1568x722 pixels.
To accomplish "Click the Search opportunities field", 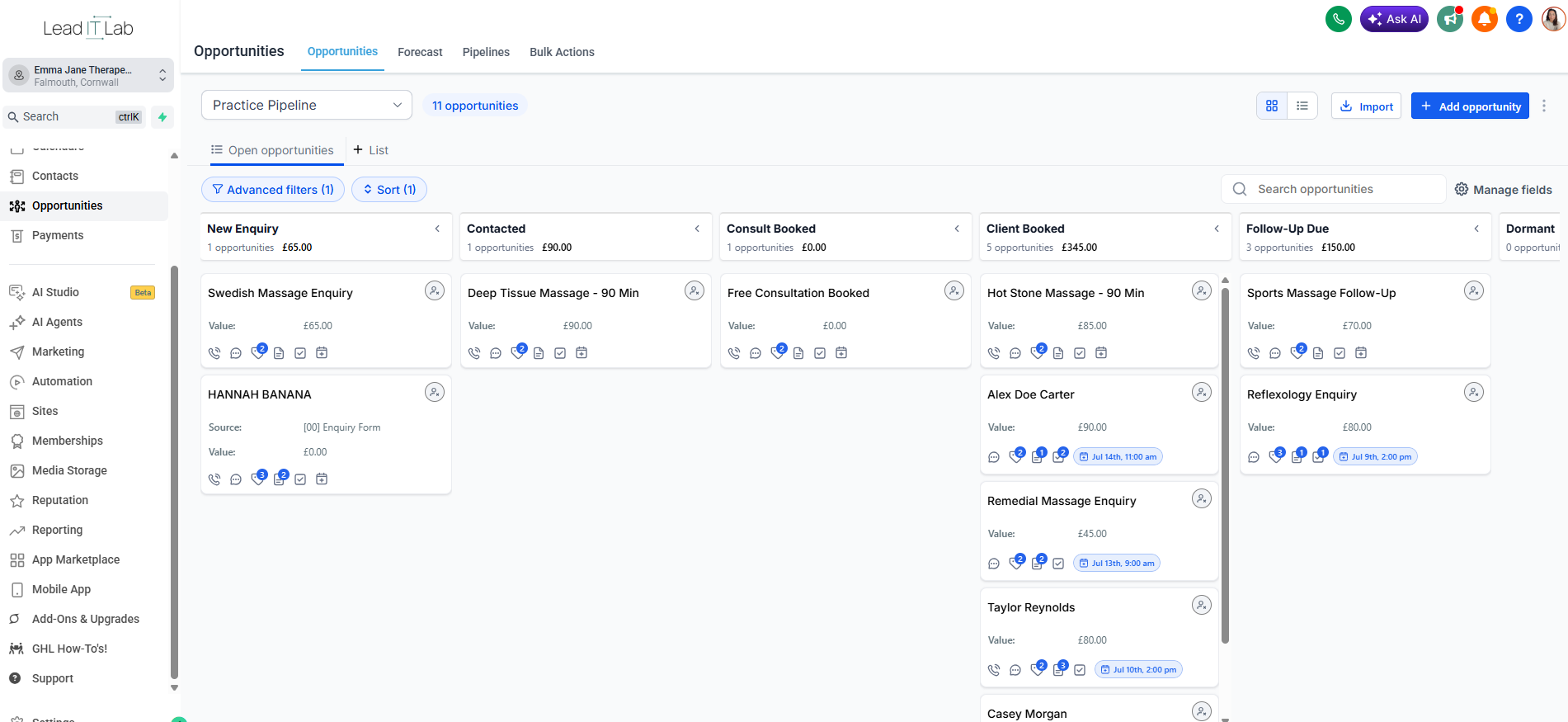I will (x=1334, y=189).
